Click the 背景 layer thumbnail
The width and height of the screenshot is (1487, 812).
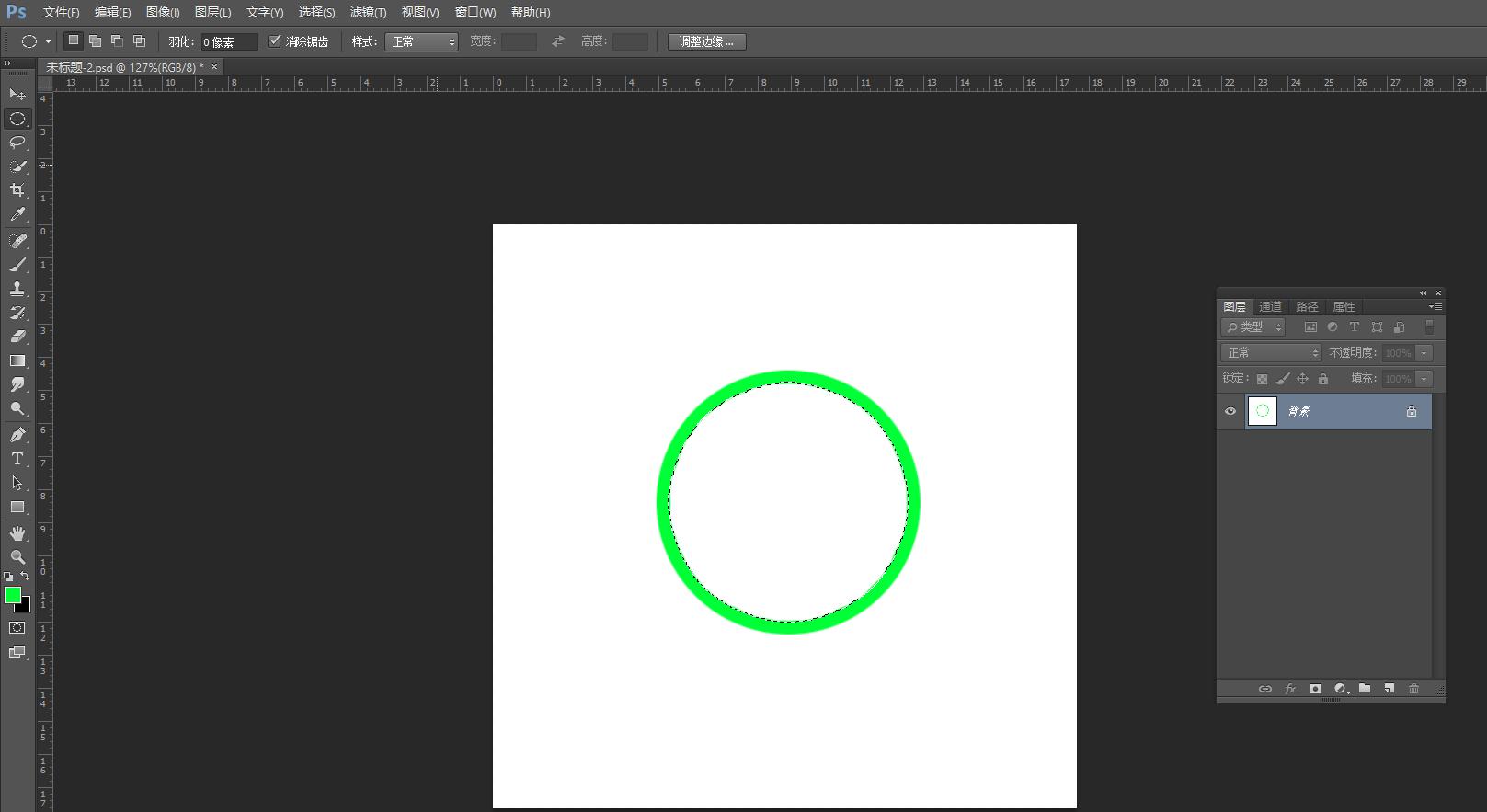point(1262,411)
